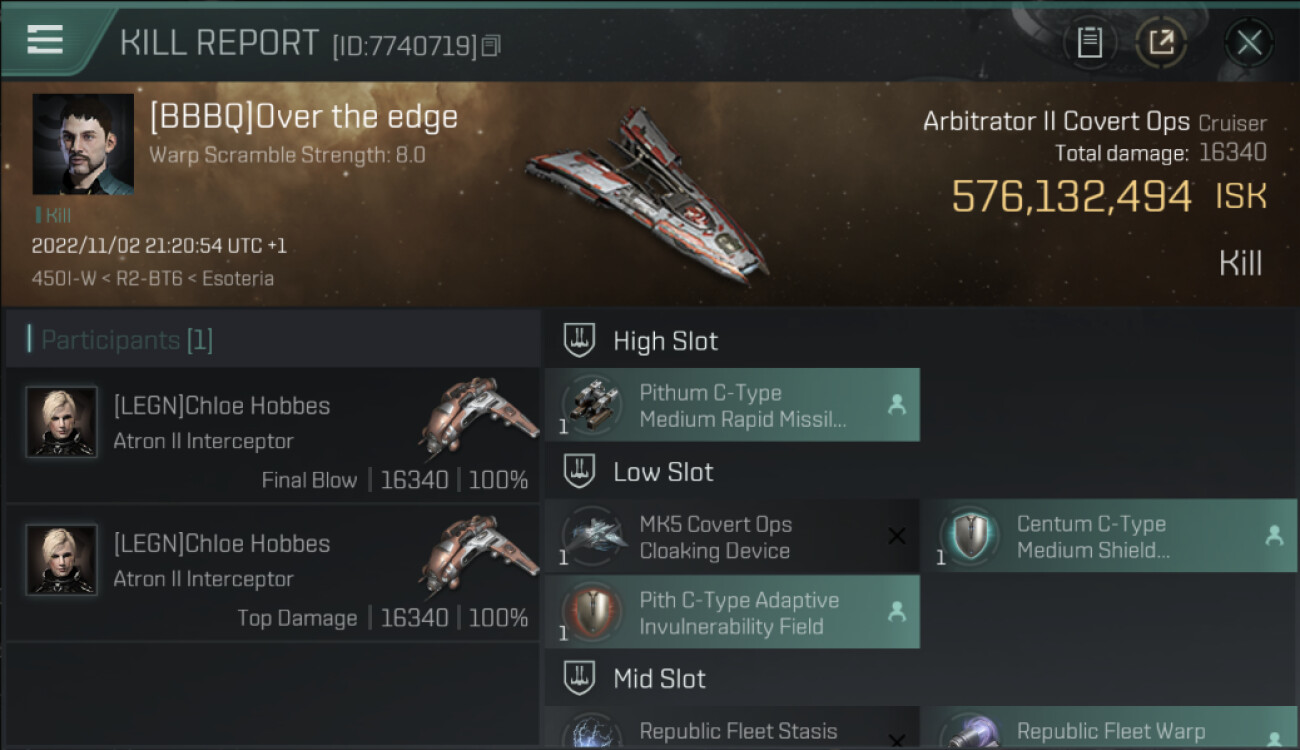Click the Low Slot shield icon

click(580, 472)
